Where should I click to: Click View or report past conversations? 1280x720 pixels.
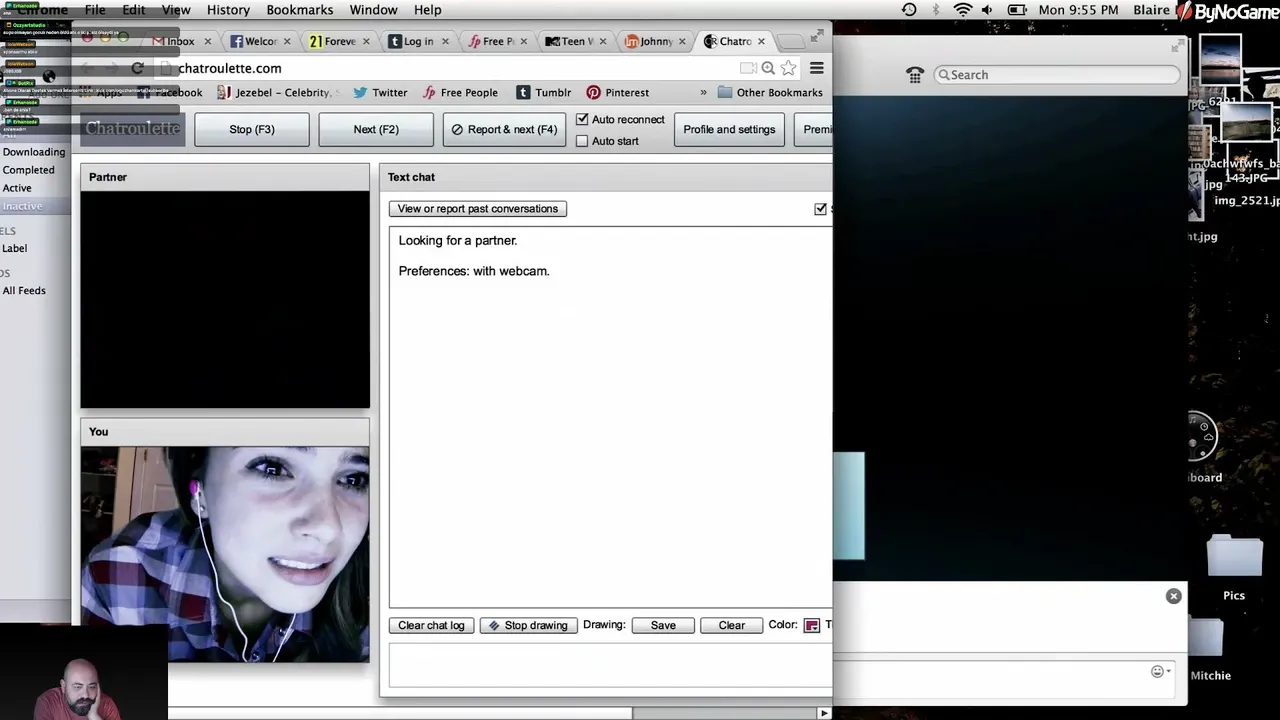[x=478, y=209]
